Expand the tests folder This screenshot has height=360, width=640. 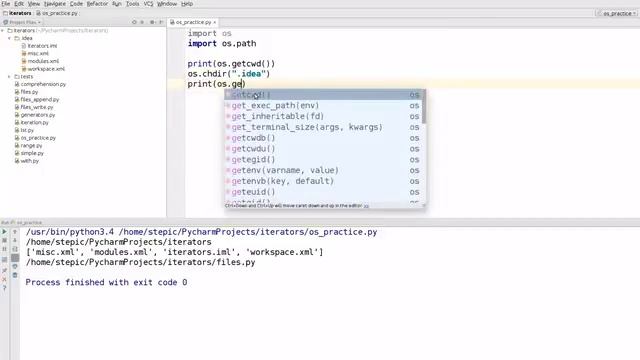pyautogui.click(x=9, y=76)
